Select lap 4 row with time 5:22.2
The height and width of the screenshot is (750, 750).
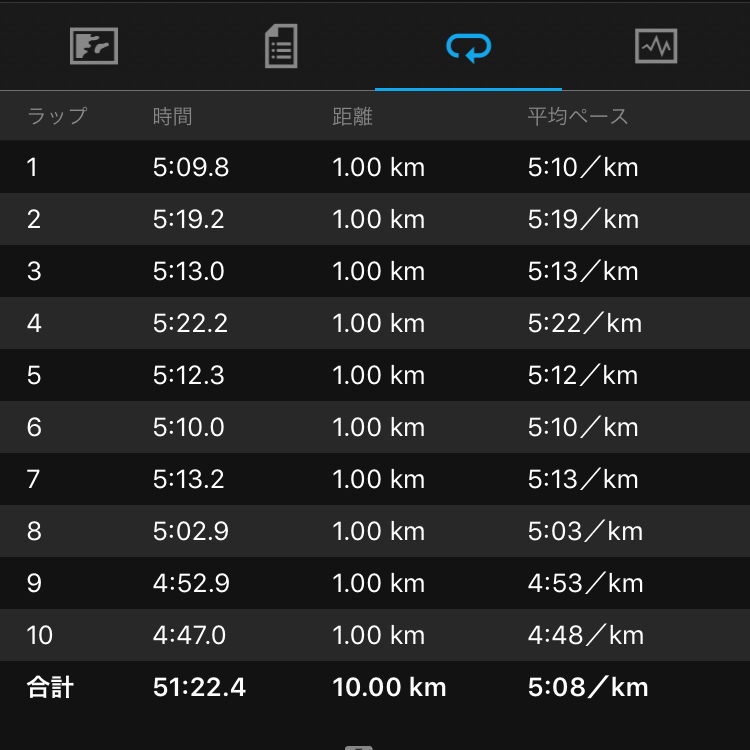pos(375,323)
